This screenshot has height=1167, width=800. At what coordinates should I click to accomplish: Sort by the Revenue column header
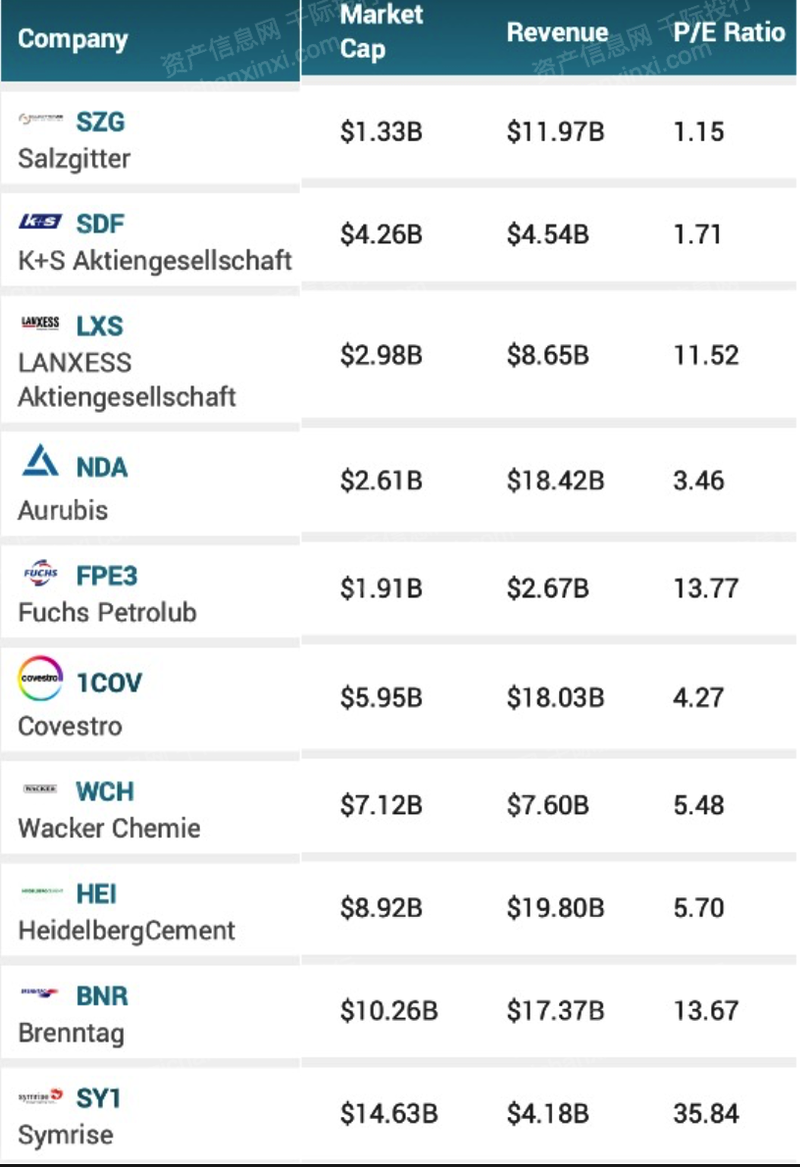point(557,32)
